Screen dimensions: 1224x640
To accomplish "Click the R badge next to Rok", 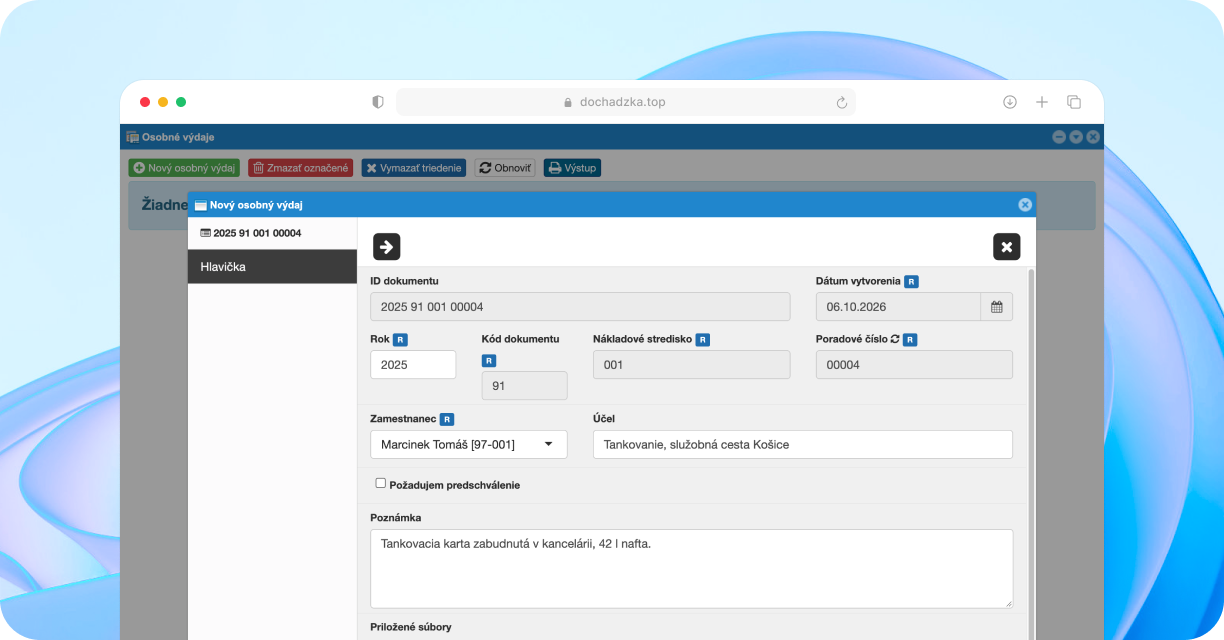I will click(x=400, y=339).
